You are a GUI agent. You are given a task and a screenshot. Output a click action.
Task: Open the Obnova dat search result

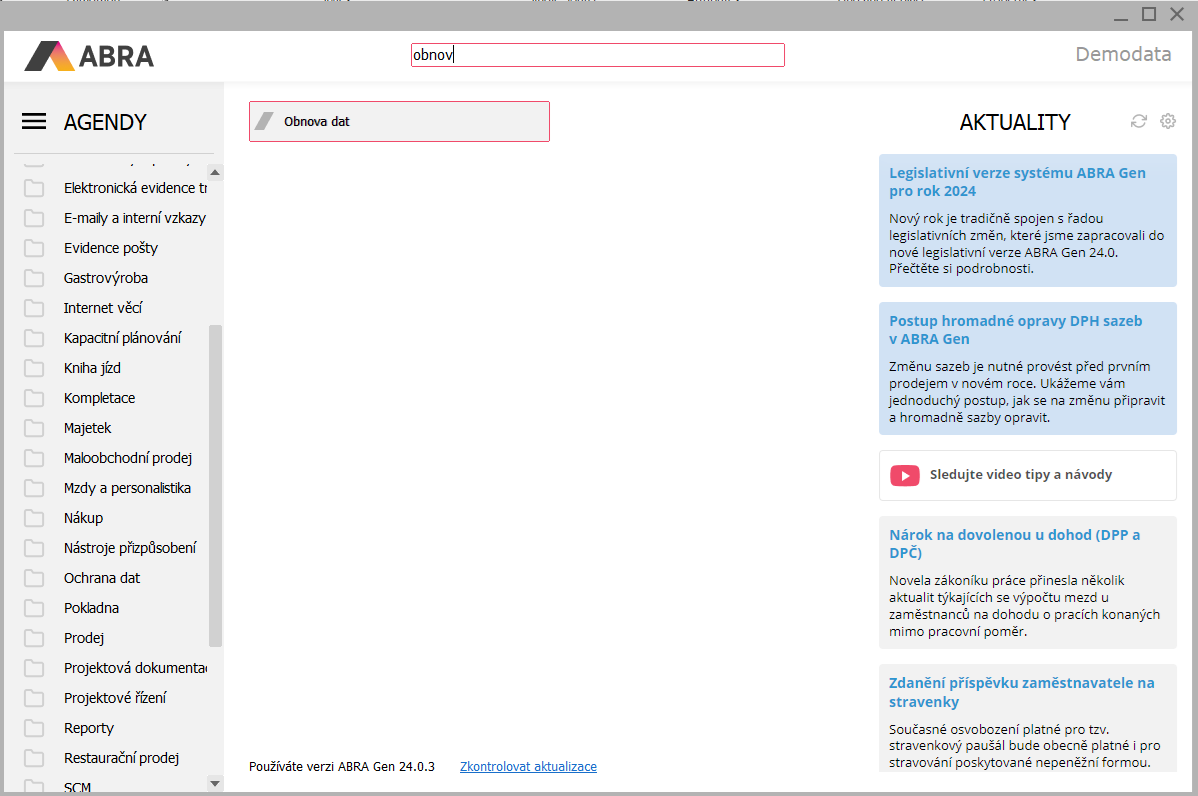(399, 121)
